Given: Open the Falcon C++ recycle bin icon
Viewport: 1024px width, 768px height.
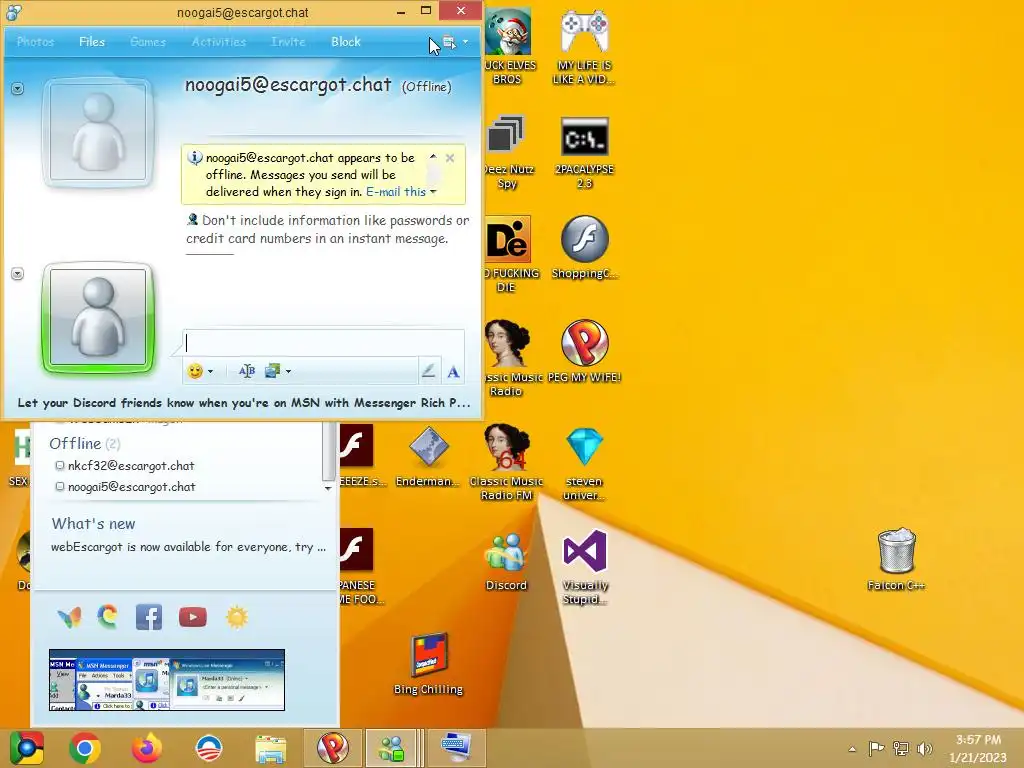Looking at the screenshot, I should (x=896, y=559).
